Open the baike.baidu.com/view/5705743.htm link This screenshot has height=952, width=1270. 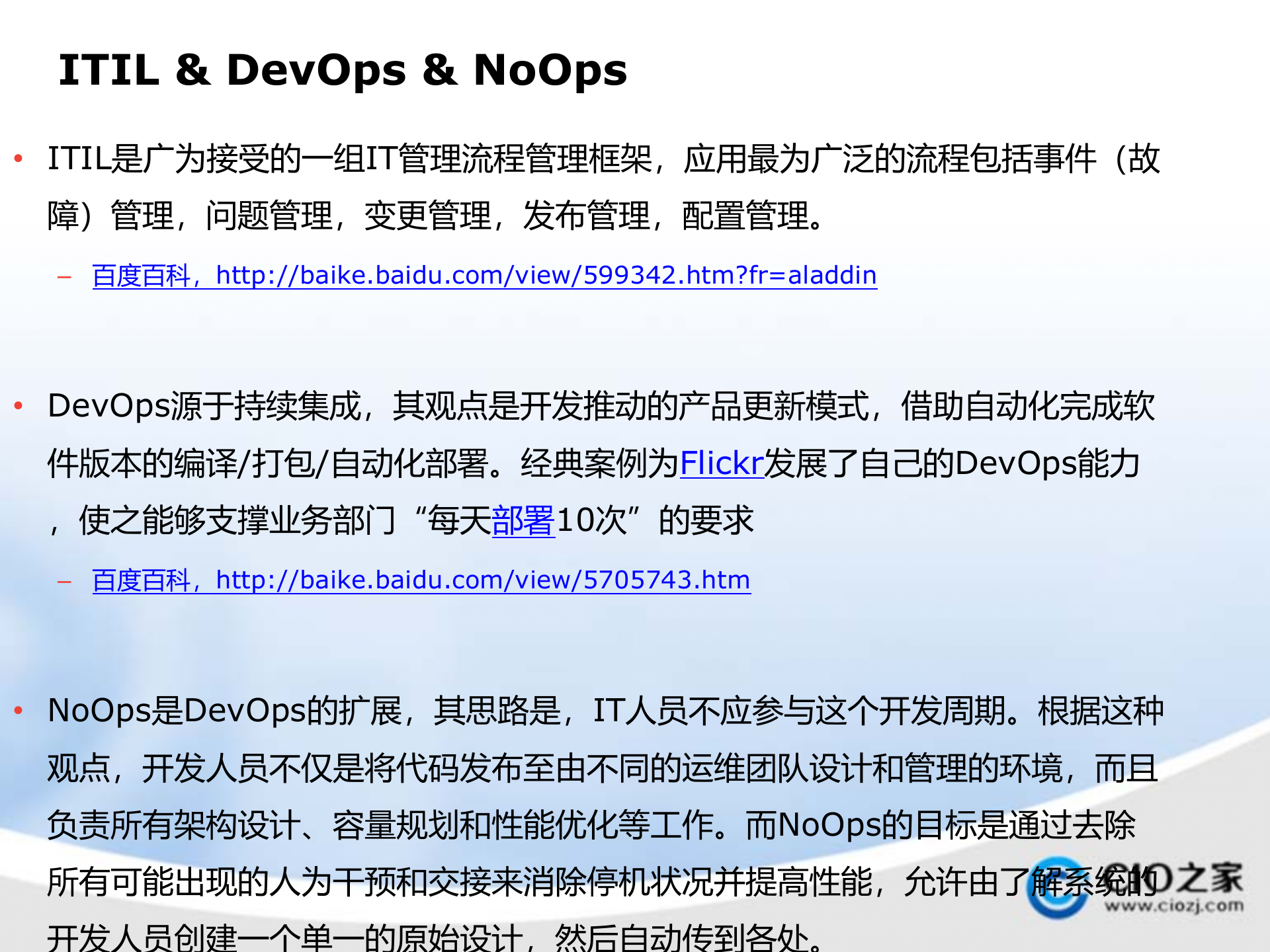coord(421,580)
